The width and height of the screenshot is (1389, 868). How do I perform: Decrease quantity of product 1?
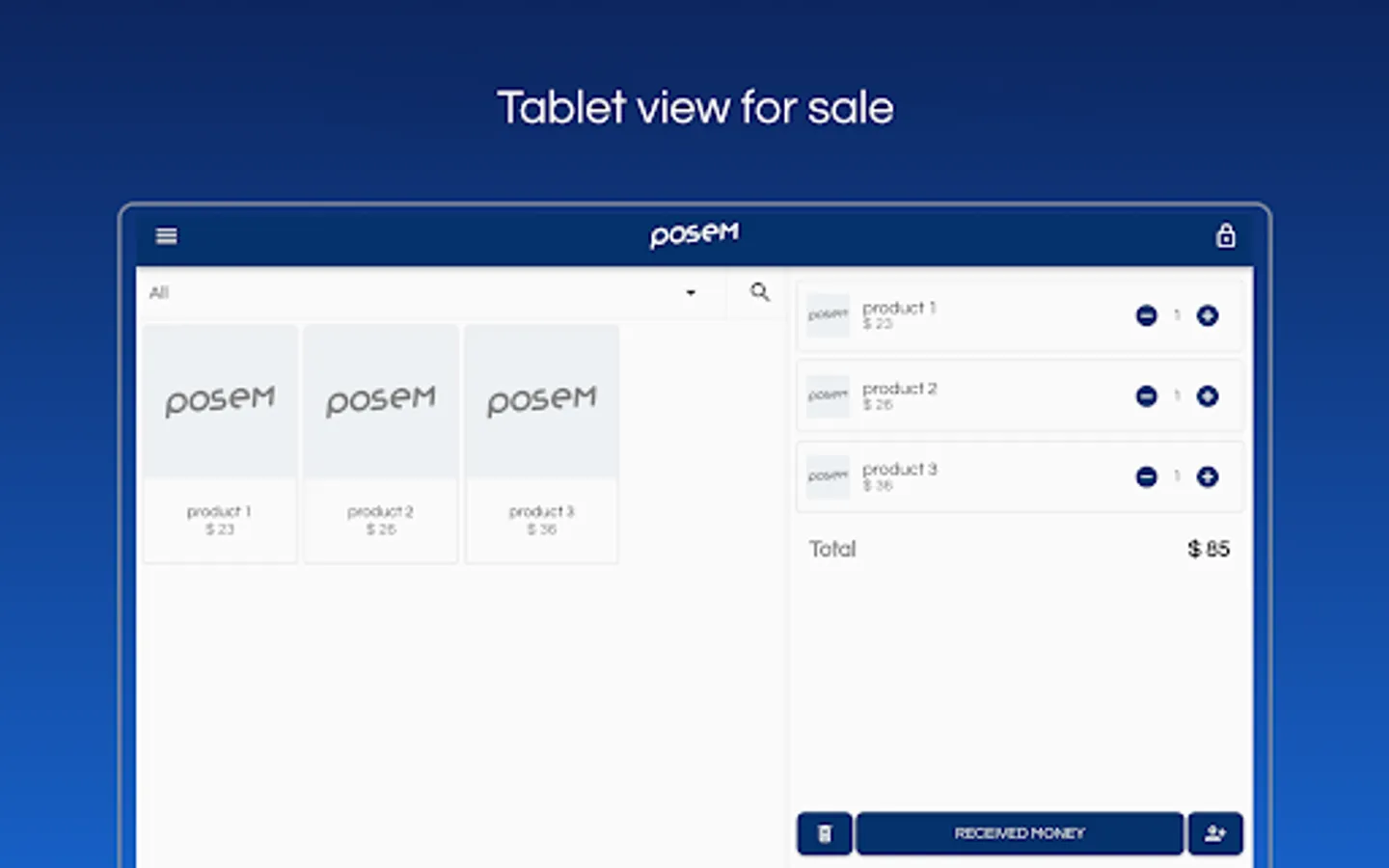pyautogui.click(x=1146, y=315)
